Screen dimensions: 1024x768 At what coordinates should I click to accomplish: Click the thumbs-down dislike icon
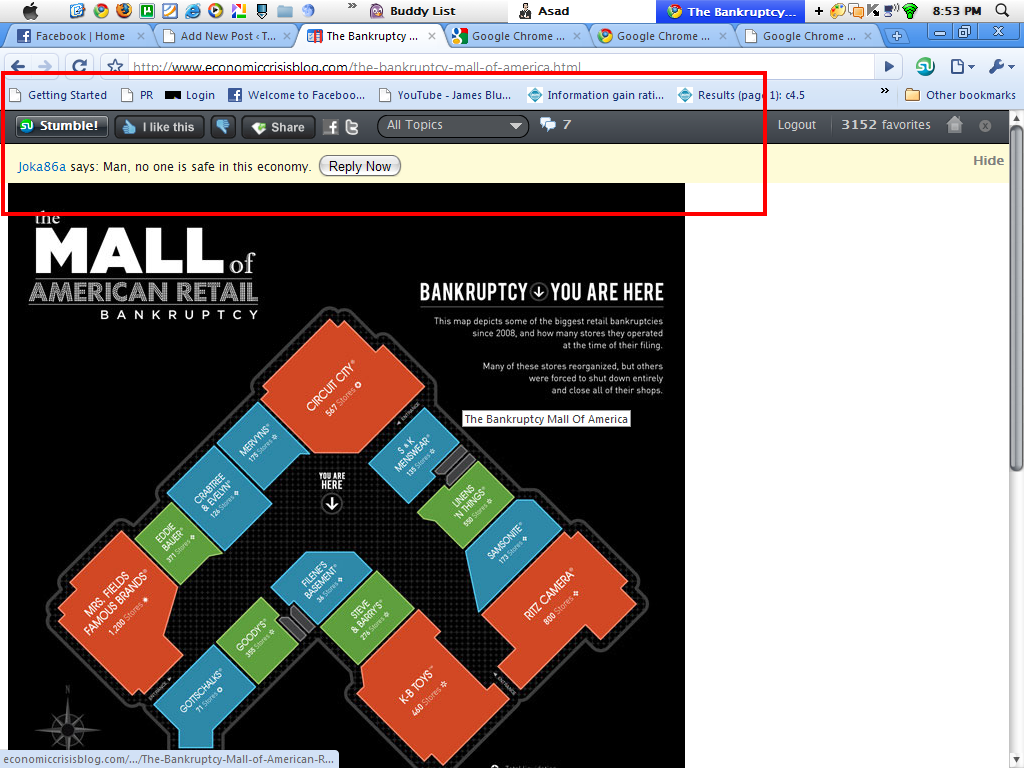(x=223, y=127)
